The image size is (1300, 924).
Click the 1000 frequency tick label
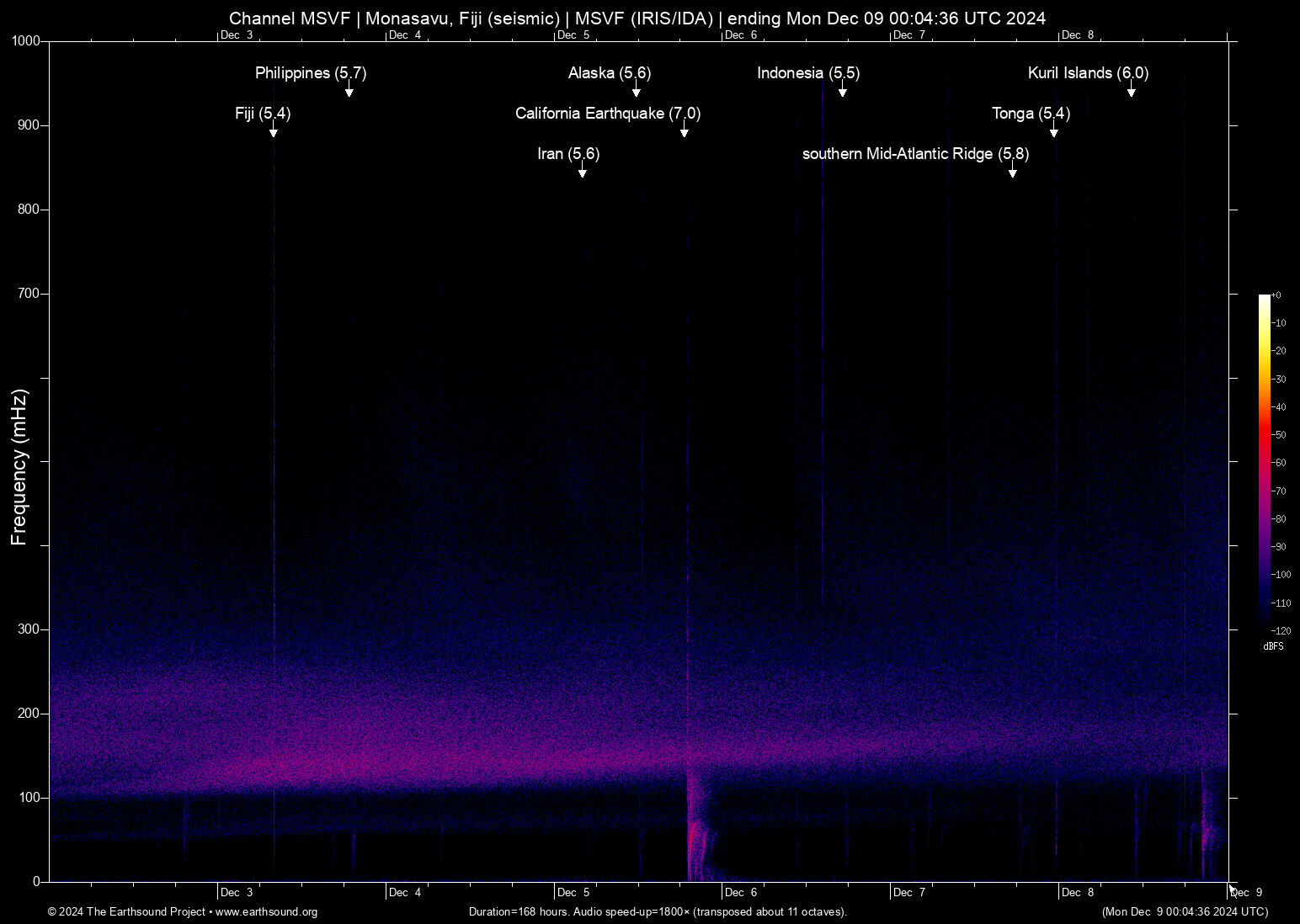tap(26, 40)
